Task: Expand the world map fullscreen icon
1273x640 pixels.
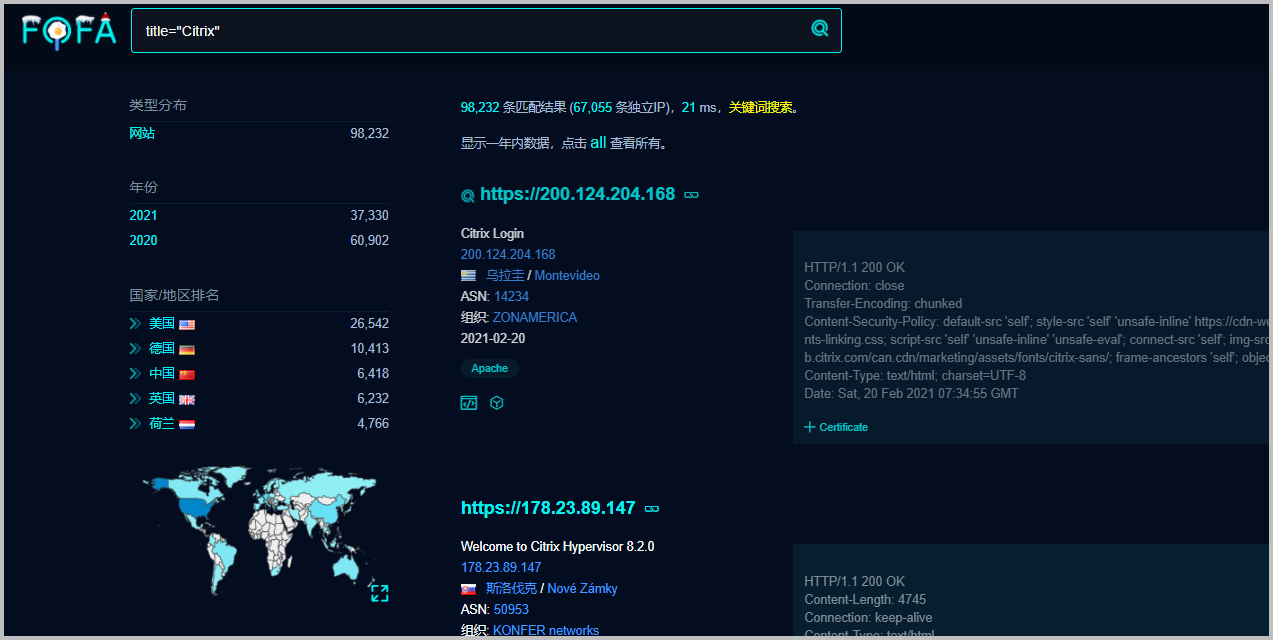Action: click(x=380, y=592)
